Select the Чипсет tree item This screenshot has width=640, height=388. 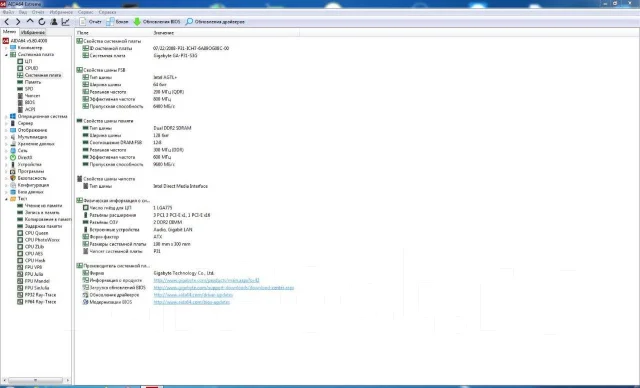pos(32,96)
